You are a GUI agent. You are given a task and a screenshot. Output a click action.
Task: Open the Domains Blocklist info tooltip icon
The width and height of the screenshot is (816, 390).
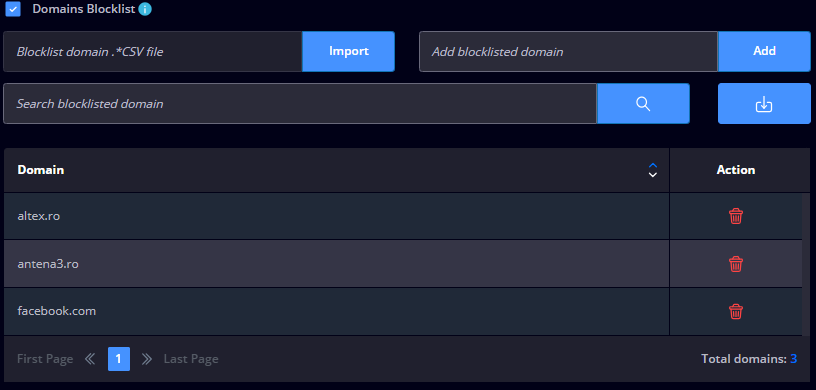click(x=145, y=9)
